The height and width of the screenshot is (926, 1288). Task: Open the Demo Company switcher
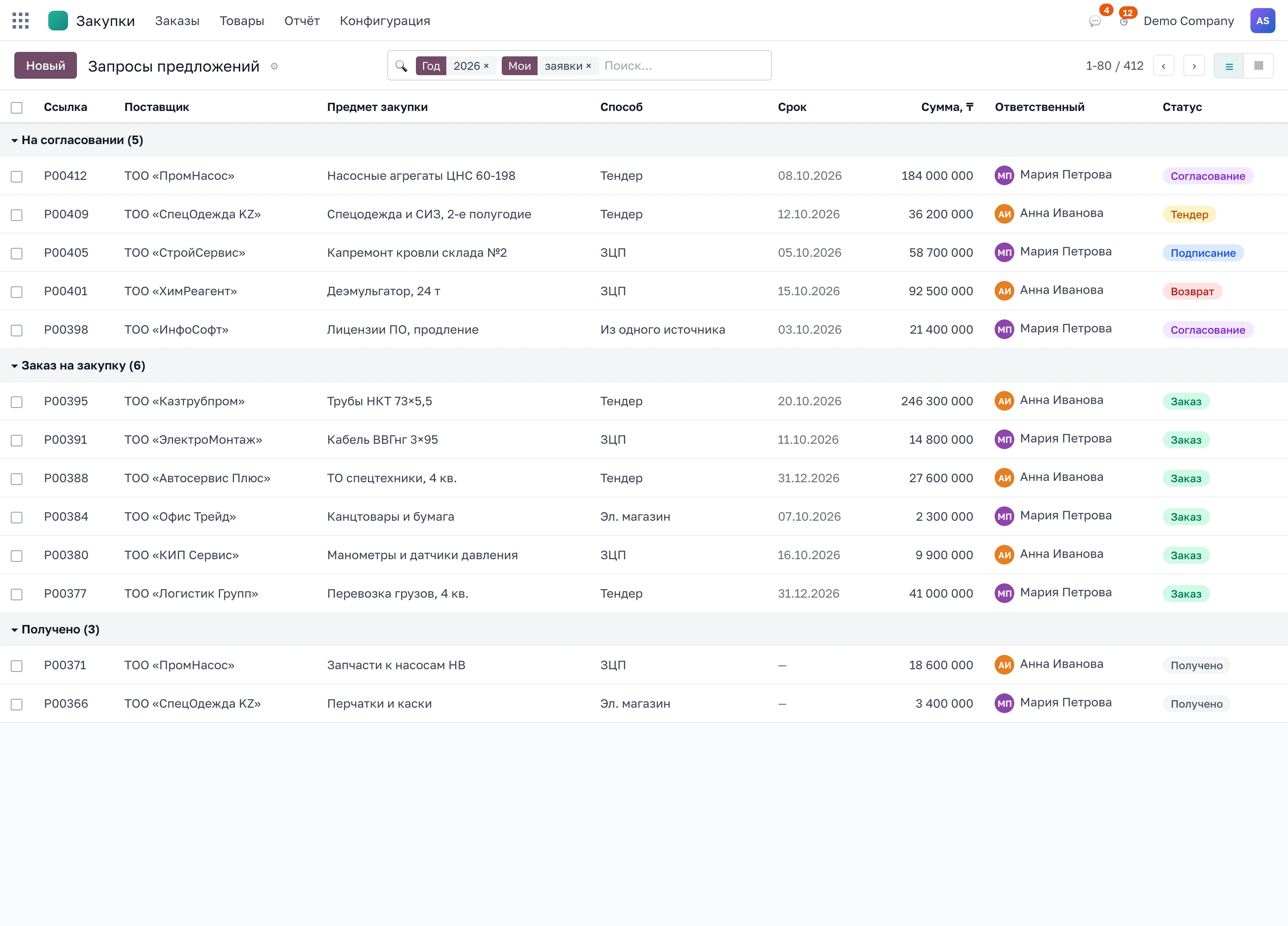coord(1189,21)
